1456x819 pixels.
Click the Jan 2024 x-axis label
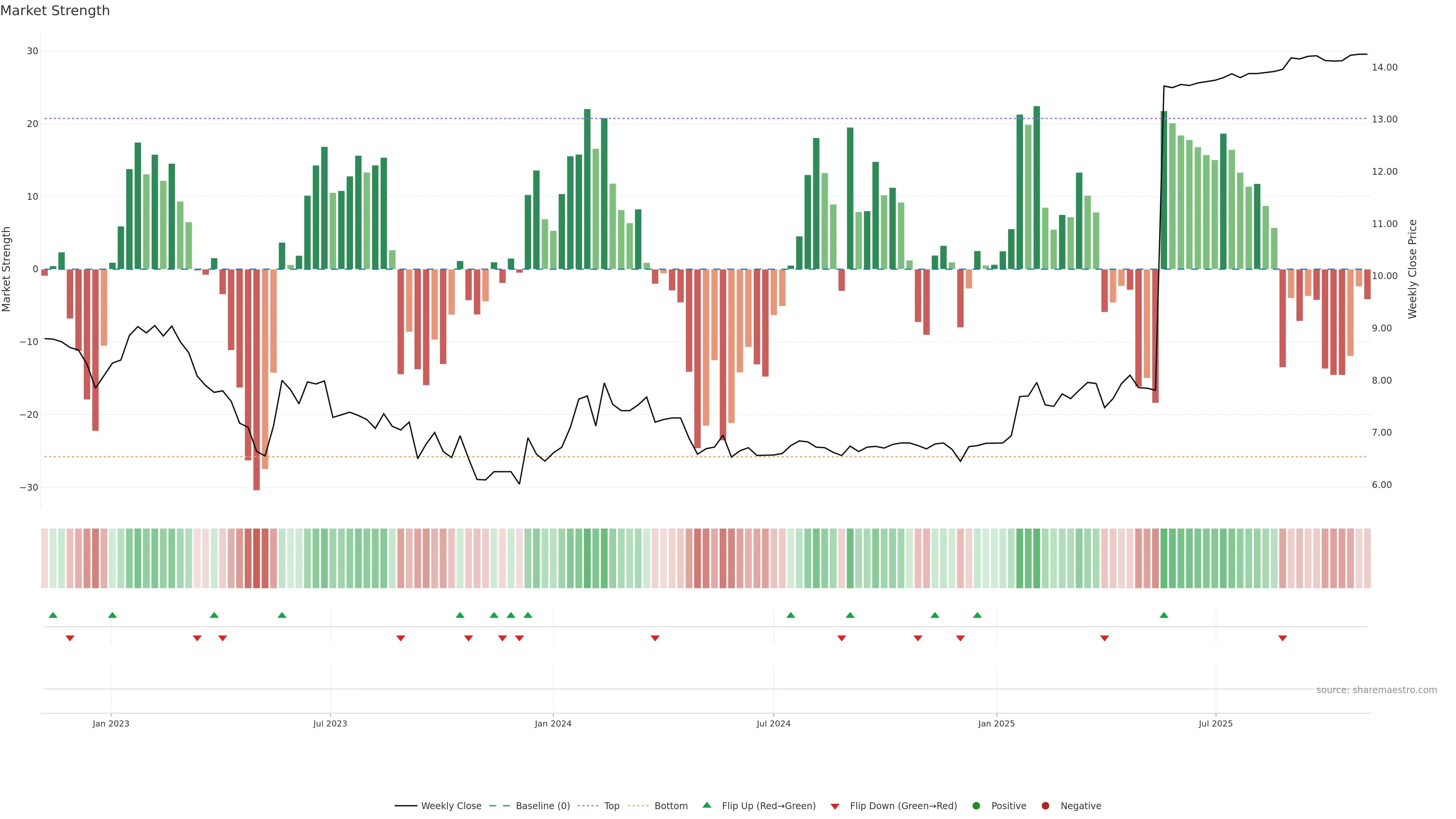(553, 723)
